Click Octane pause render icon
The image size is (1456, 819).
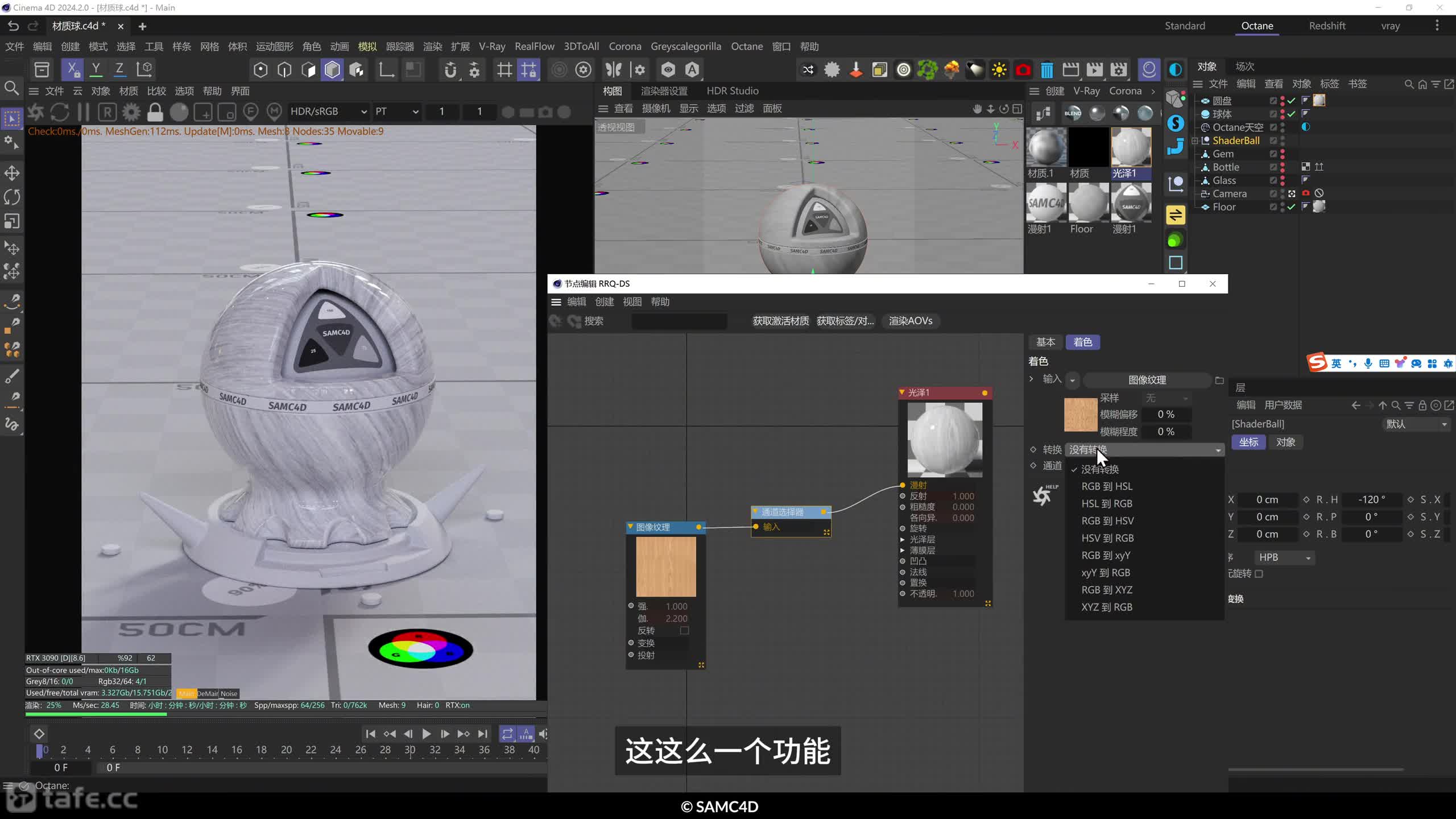coord(84,111)
